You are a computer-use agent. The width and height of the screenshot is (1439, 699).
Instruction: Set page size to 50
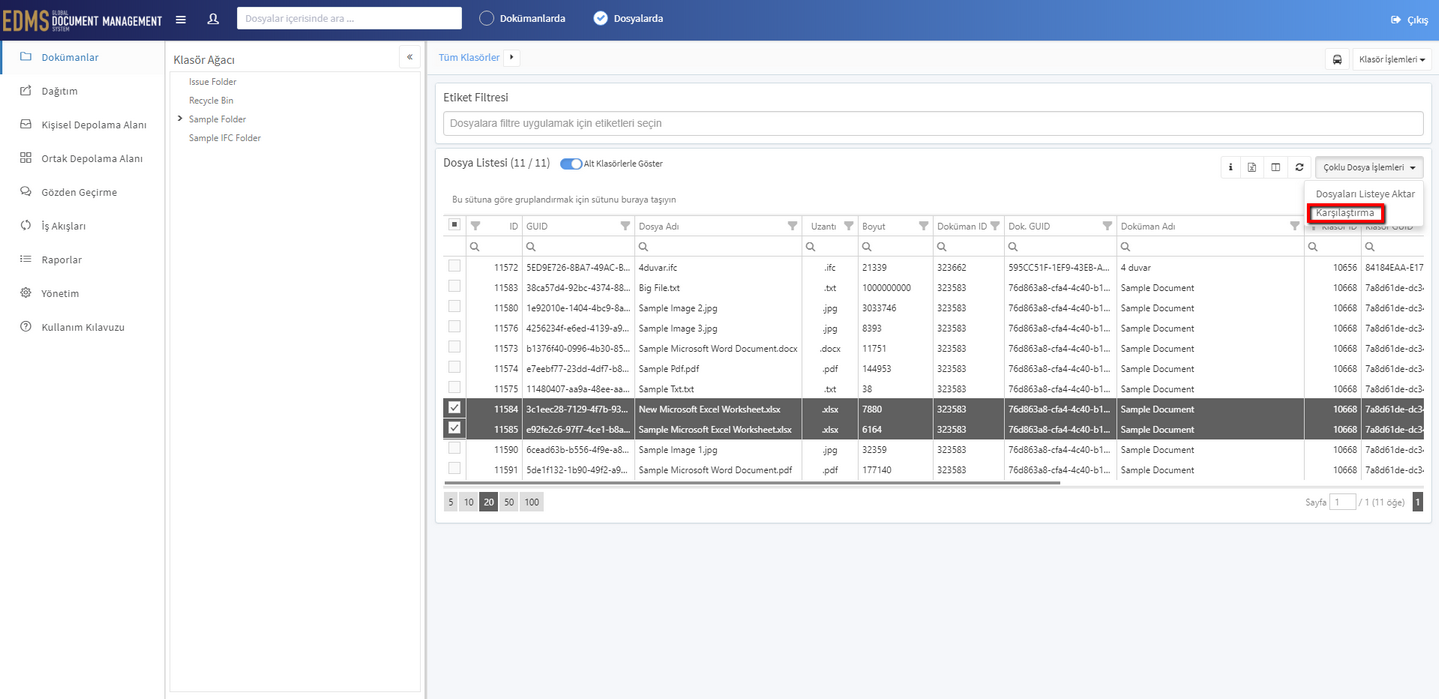pyautogui.click(x=509, y=502)
